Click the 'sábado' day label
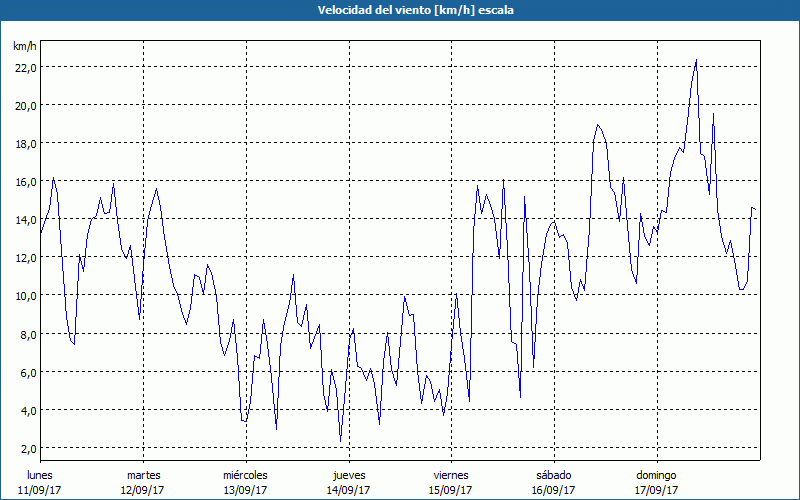The image size is (800, 500). click(553, 474)
